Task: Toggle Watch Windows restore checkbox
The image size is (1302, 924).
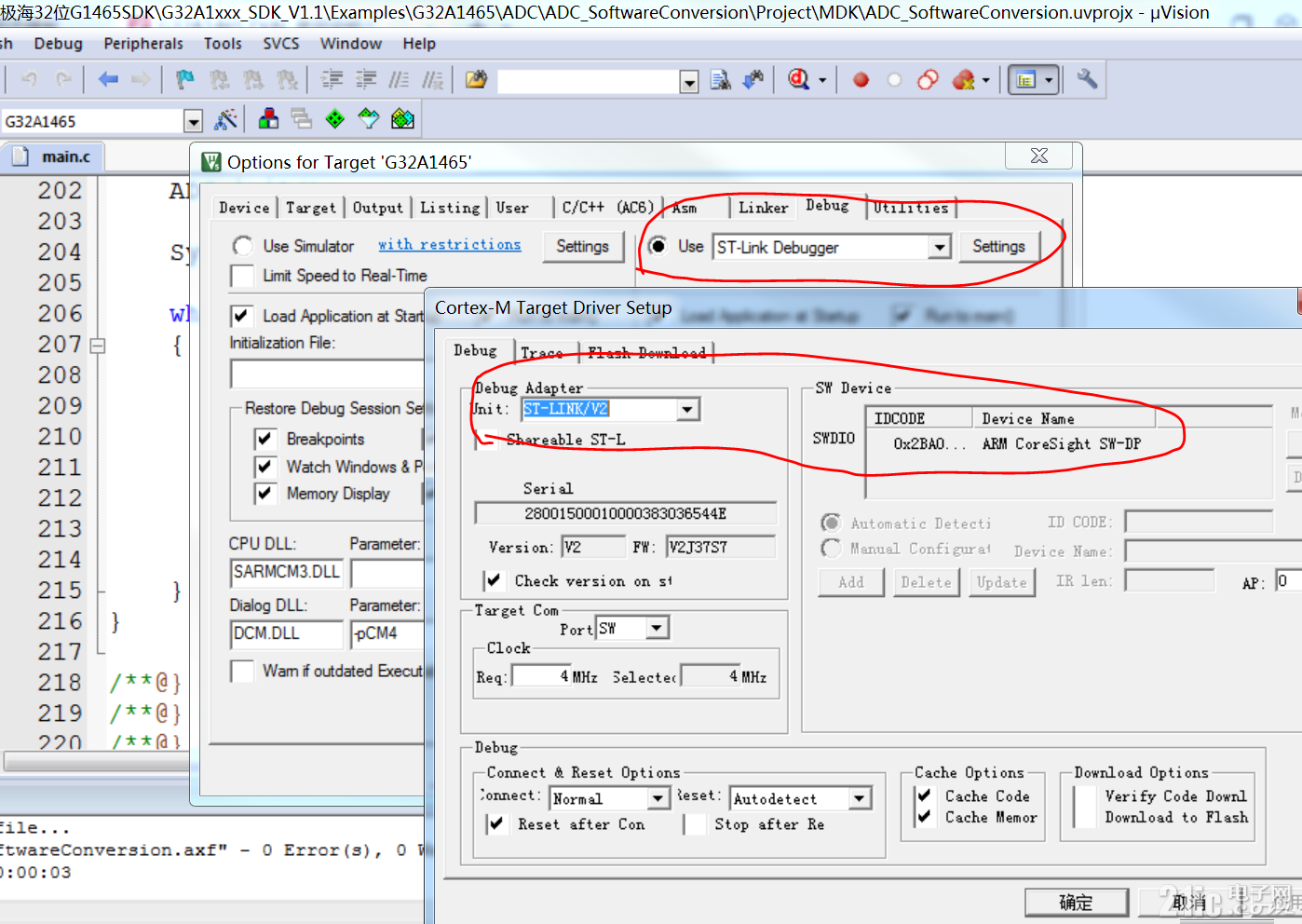Action: [265, 467]
